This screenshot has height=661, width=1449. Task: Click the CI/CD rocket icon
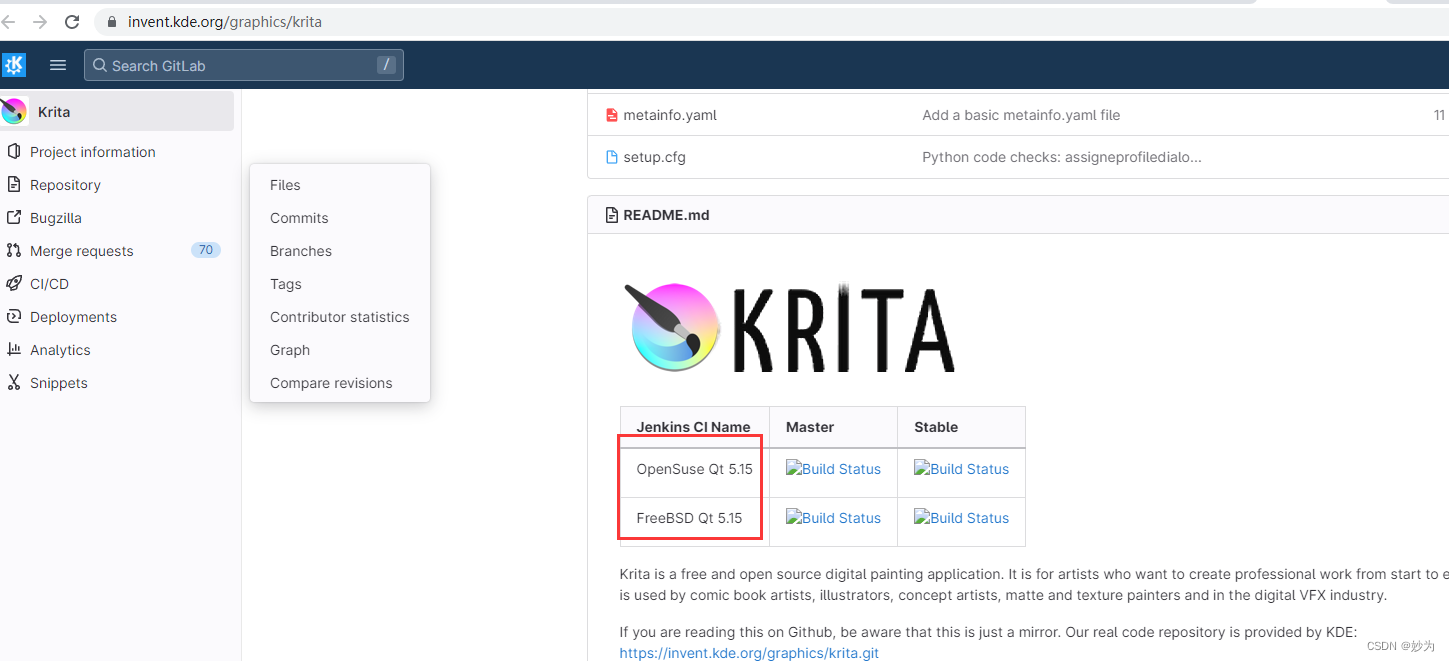click(13, 284)
